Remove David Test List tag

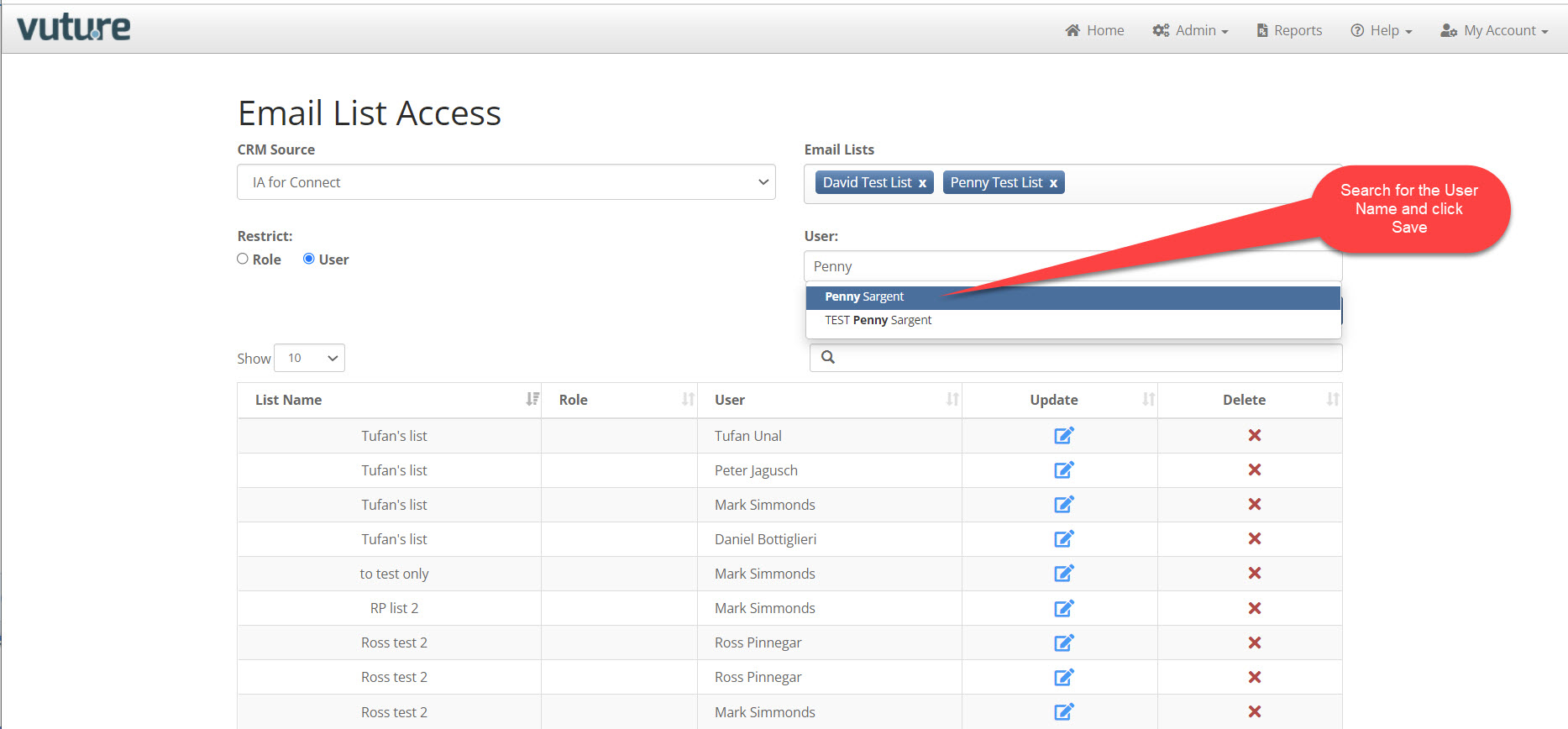click(x=922, y=183)
